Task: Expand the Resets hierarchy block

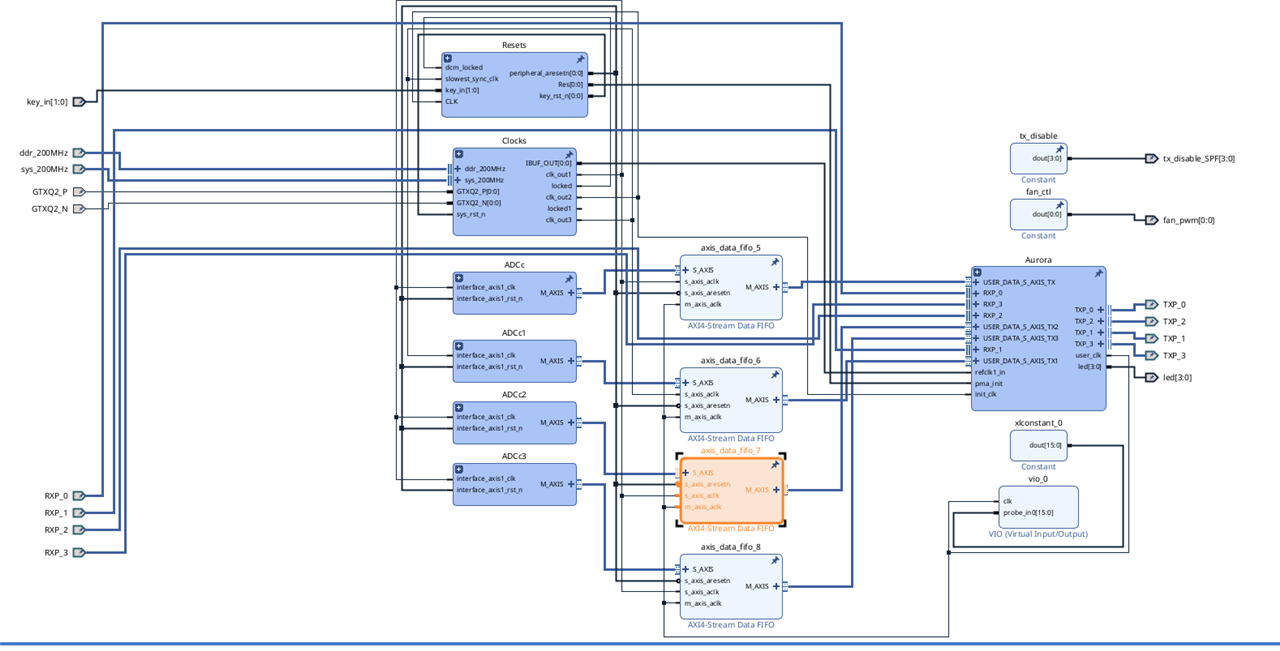Action: coord(448,59)
